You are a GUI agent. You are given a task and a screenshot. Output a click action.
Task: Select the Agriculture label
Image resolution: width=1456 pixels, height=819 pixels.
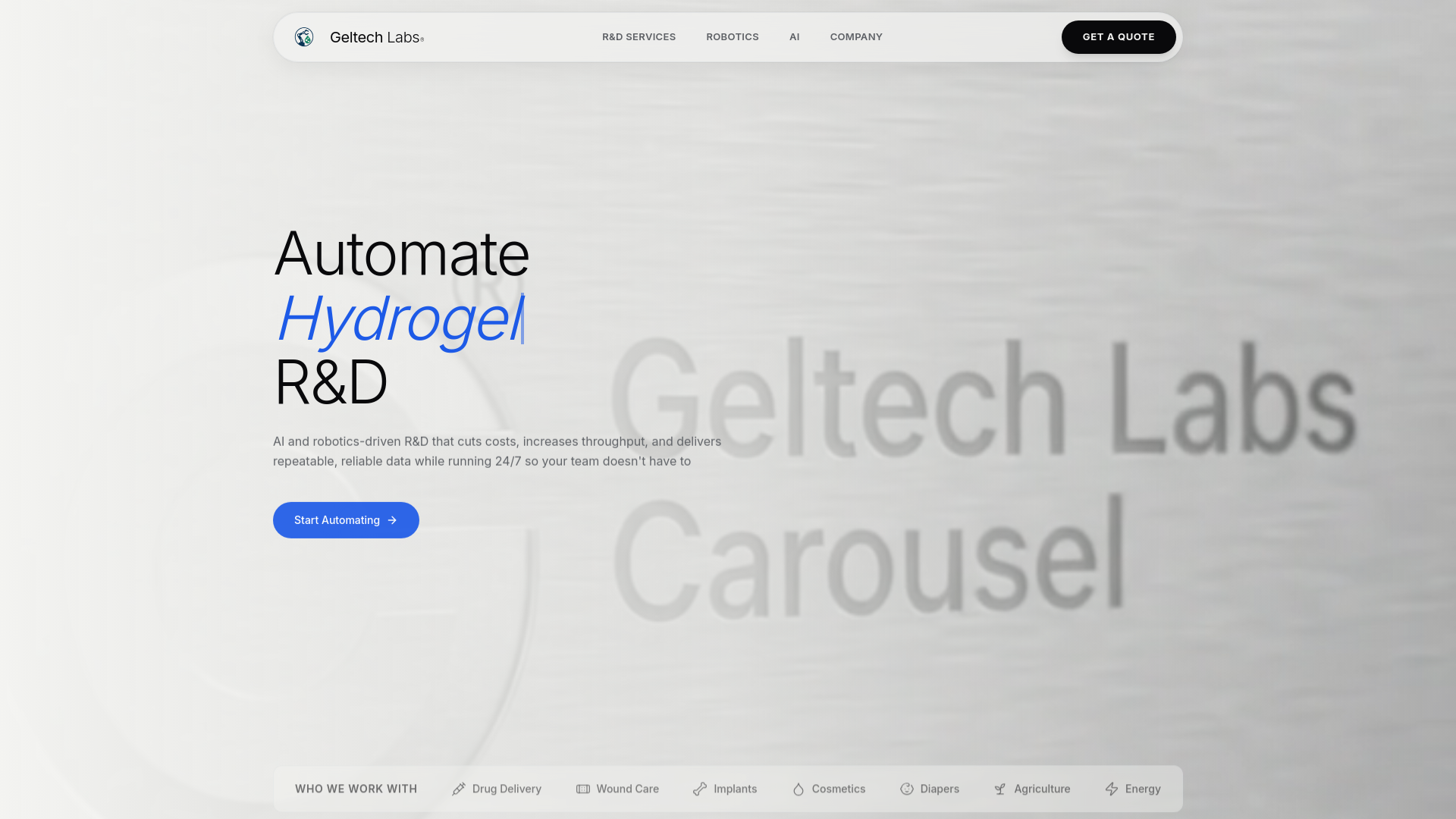coord(1042,789)
